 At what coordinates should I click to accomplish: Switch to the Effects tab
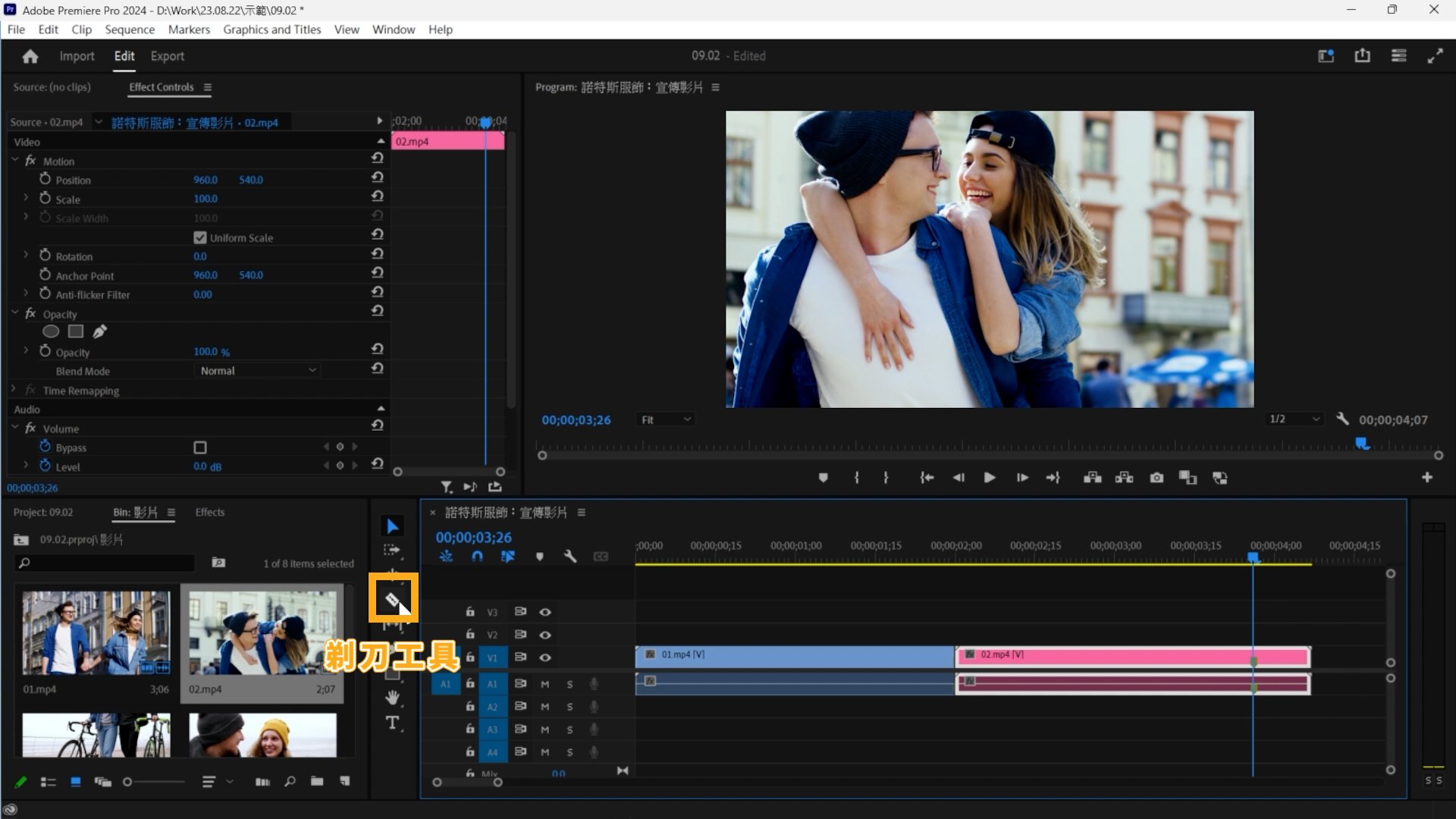209,512
